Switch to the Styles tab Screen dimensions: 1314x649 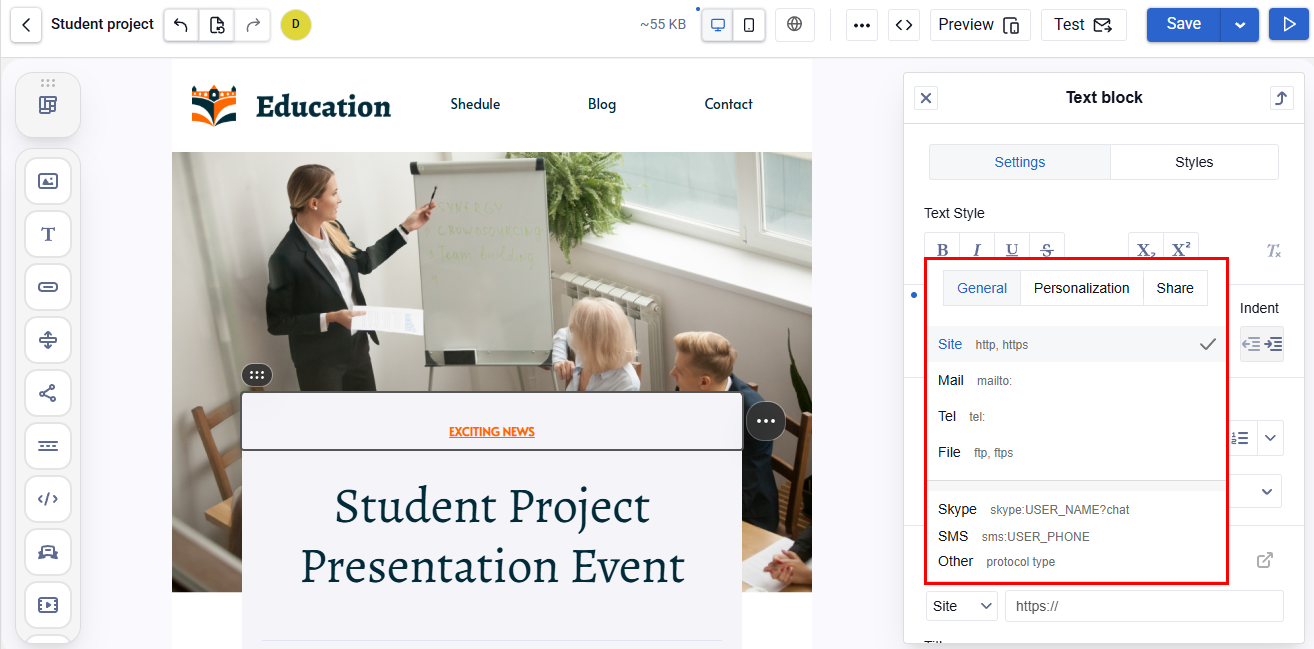click(x=1194, y=162)
